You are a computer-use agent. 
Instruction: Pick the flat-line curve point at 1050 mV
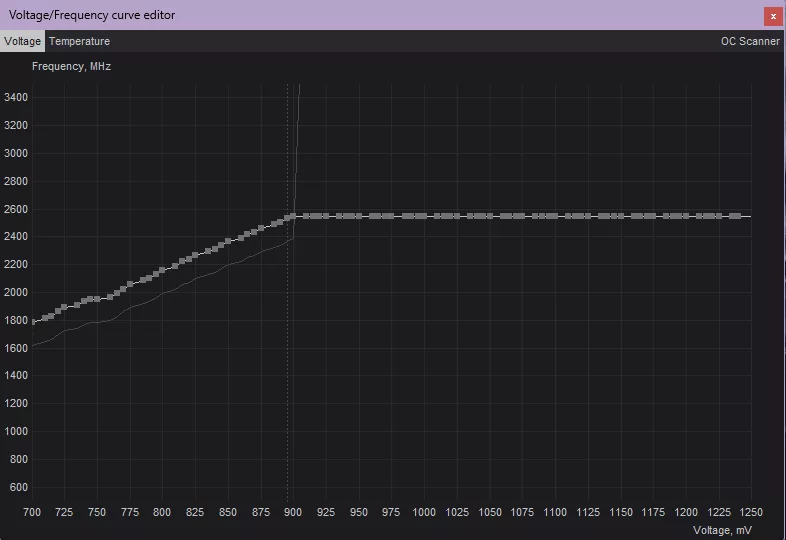(488, 216)
